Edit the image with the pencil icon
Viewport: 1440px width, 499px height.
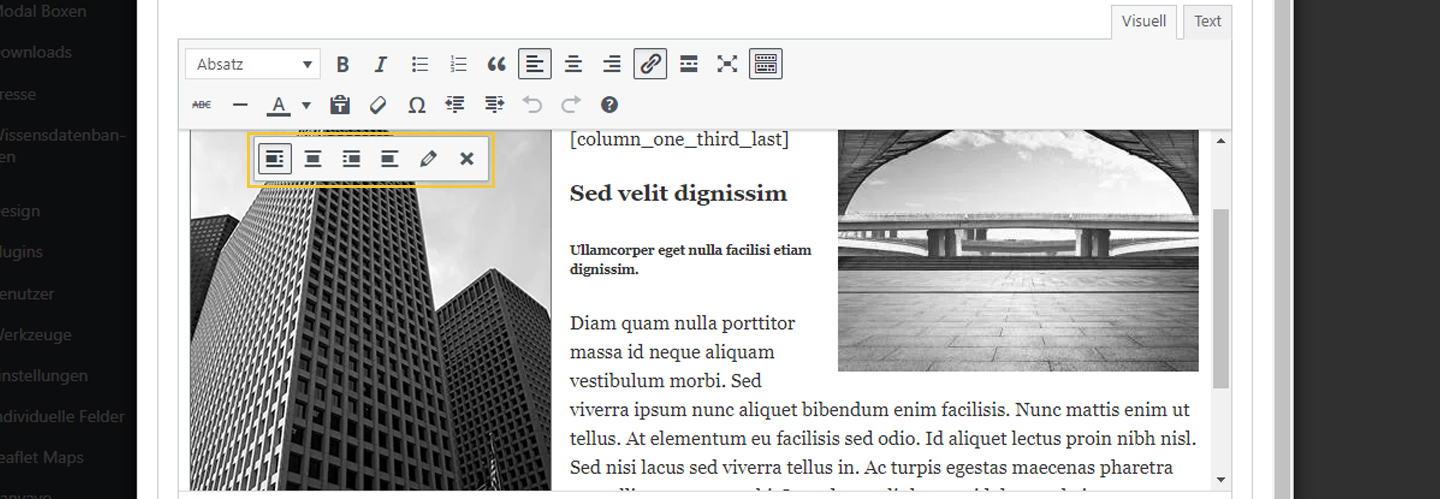pyautogui.click(x=428, y=159)
